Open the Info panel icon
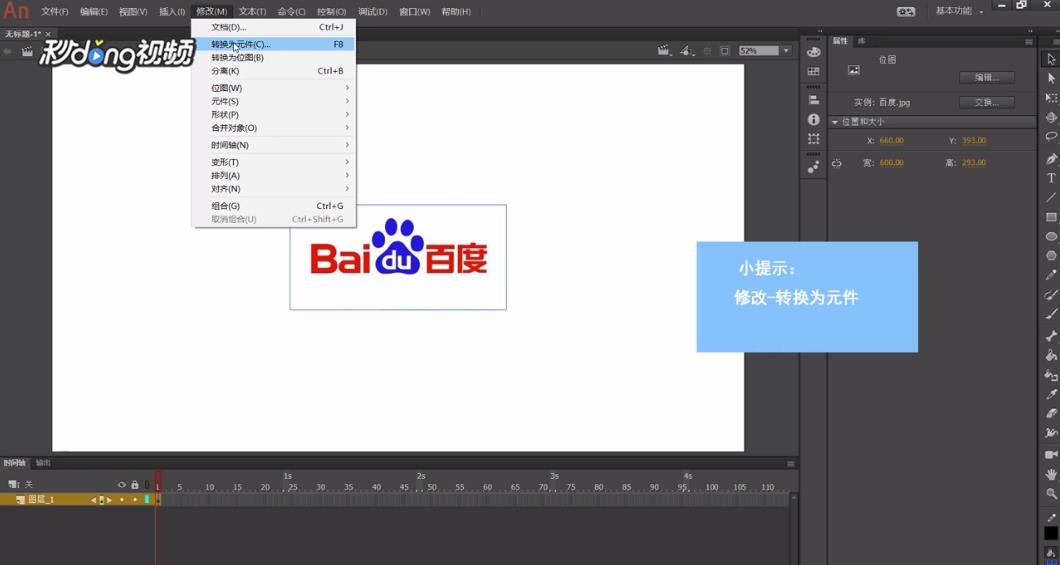Viewport: 1060px width, 565px height. tap(814, 119)
